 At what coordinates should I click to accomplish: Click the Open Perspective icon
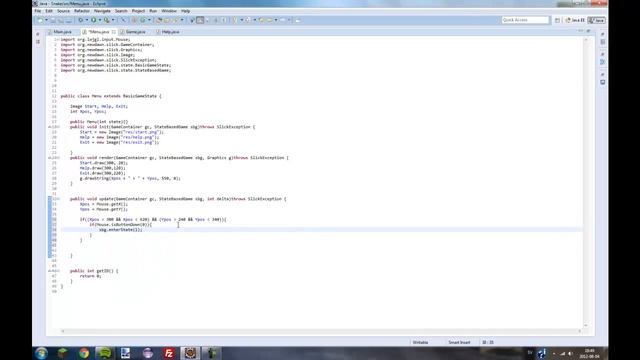click(x=557, y=20)
